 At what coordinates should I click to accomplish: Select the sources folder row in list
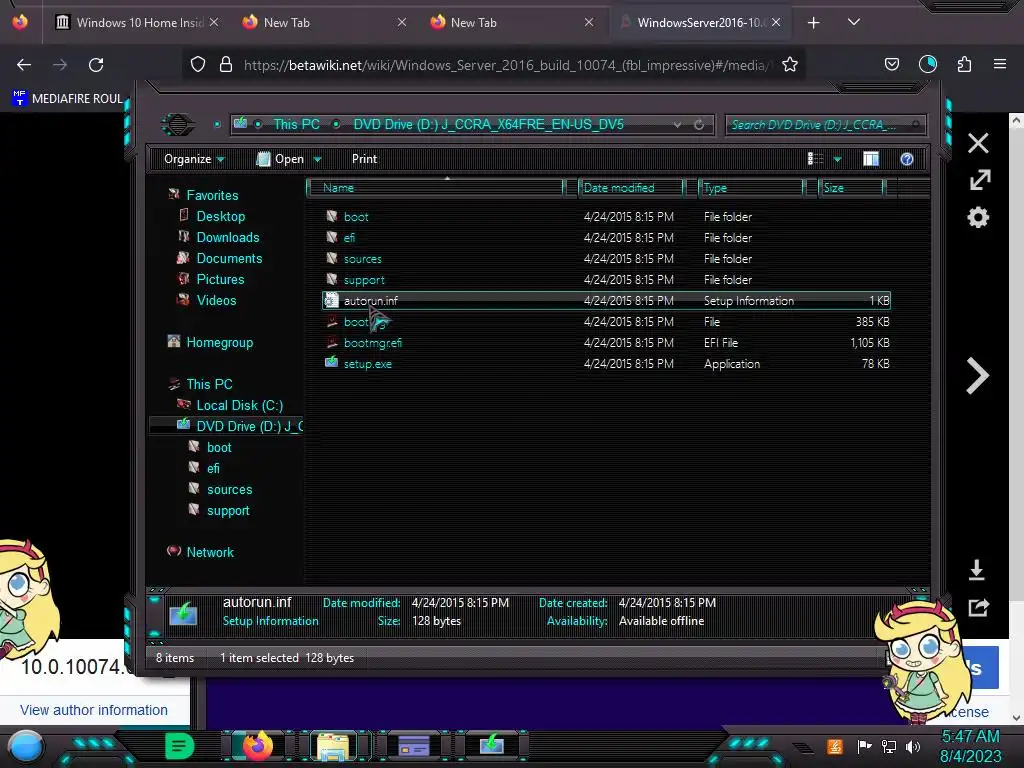point(607,259)
